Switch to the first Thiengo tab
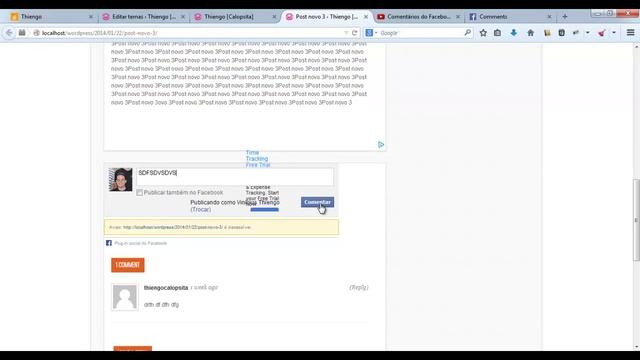This screenshot has width=640, height=360. pyautogui.click(x=51, y=17)
